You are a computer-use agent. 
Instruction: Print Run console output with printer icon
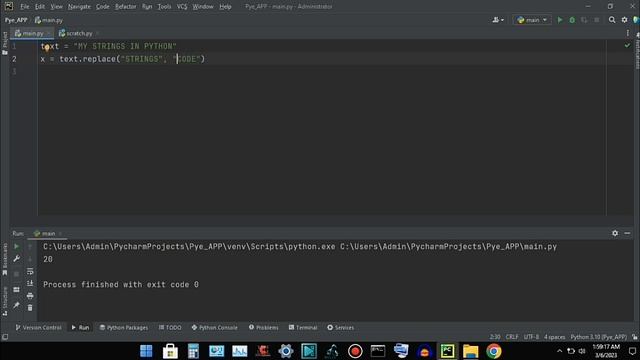30,296
